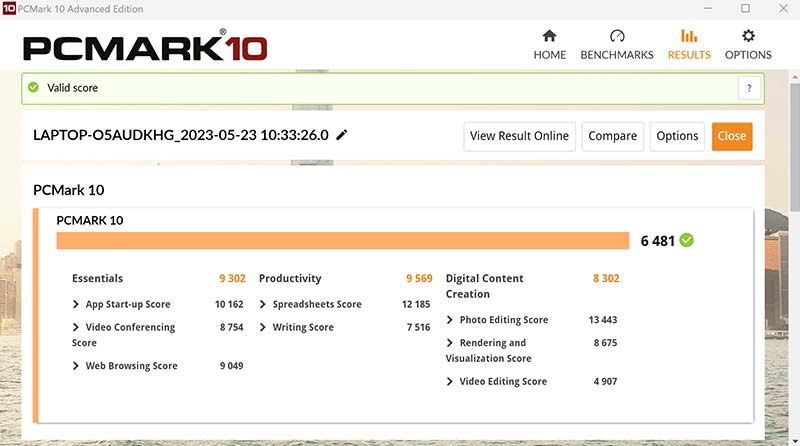Click the green checkmark beside 6 481
Viewport: 800px width, 446px height.
687,240
